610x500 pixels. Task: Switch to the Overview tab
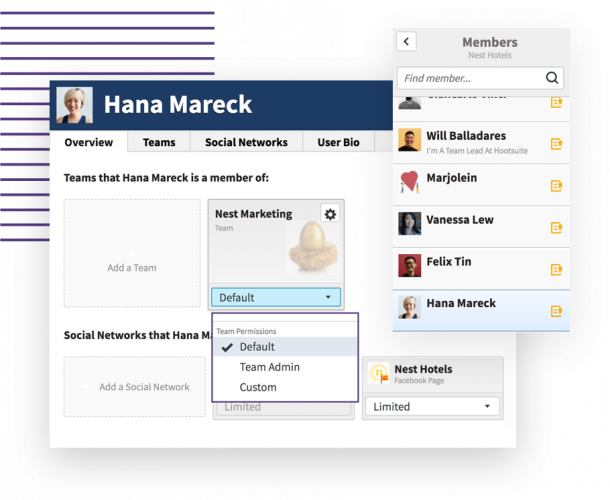(89, 142)
